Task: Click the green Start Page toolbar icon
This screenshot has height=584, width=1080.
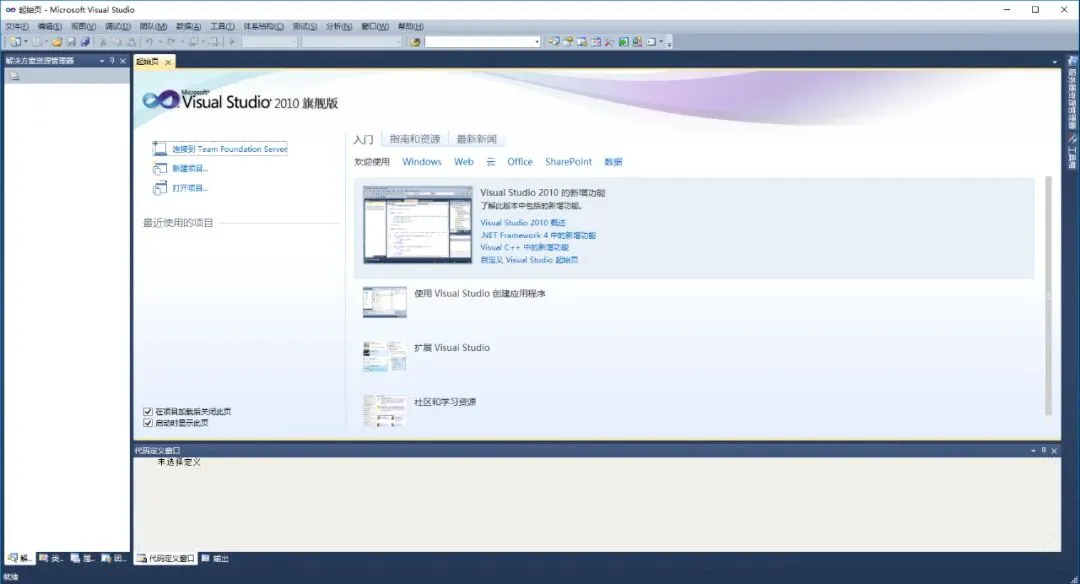Action: pyautogui.click(x=623, y=41)
